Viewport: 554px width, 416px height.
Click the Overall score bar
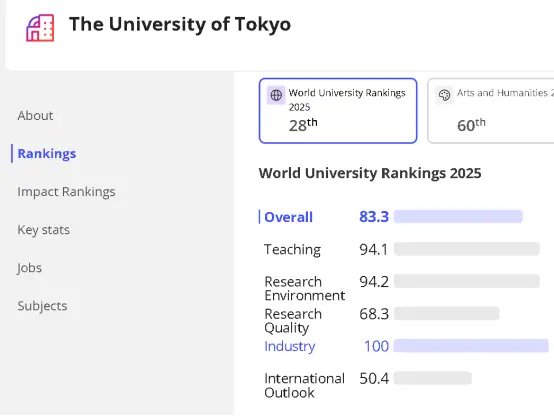pos(458,217)
